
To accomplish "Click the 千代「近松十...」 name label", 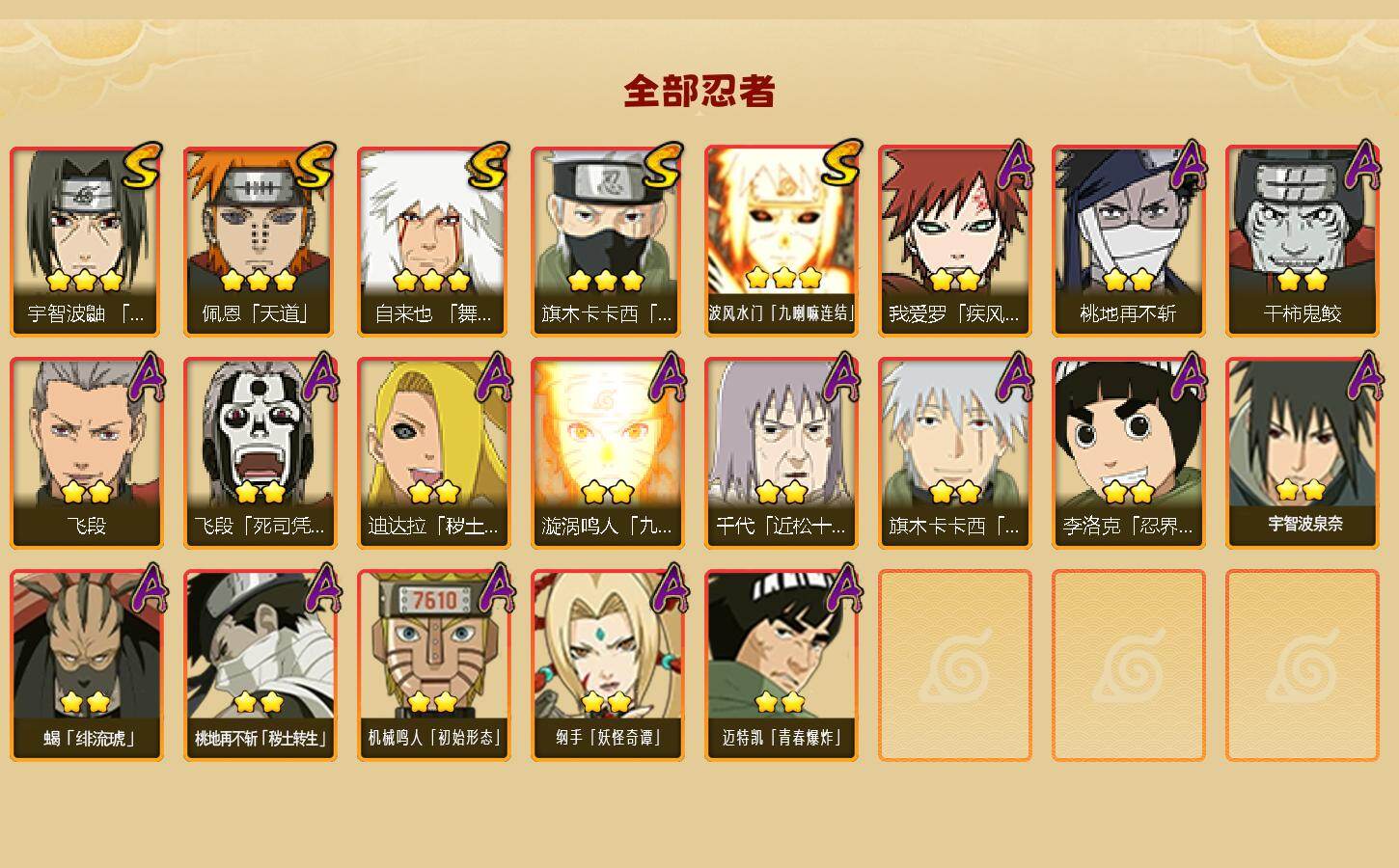I will pos(781,527).
